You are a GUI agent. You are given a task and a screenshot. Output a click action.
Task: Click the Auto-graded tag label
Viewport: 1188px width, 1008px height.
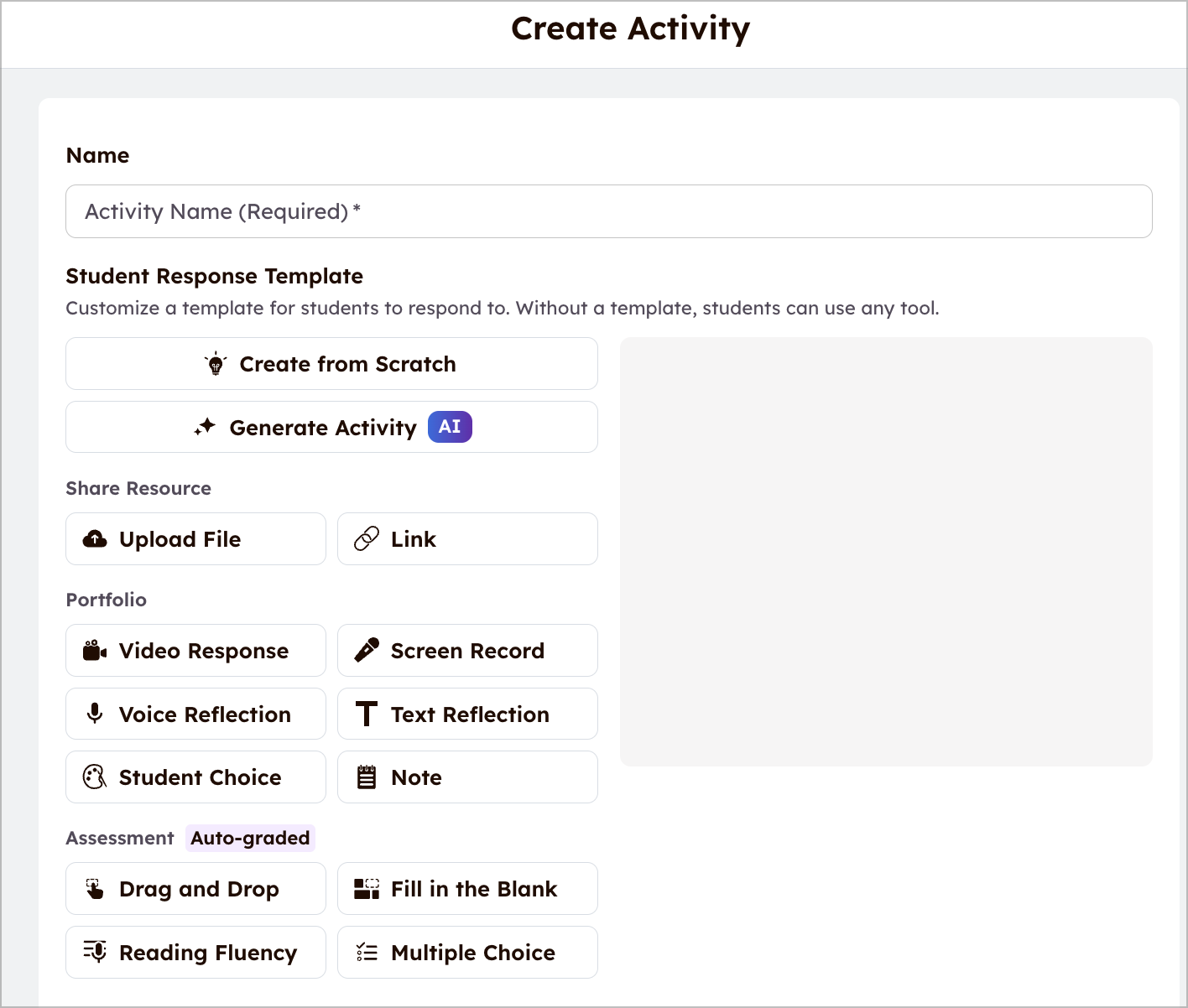tap(250, 838)
